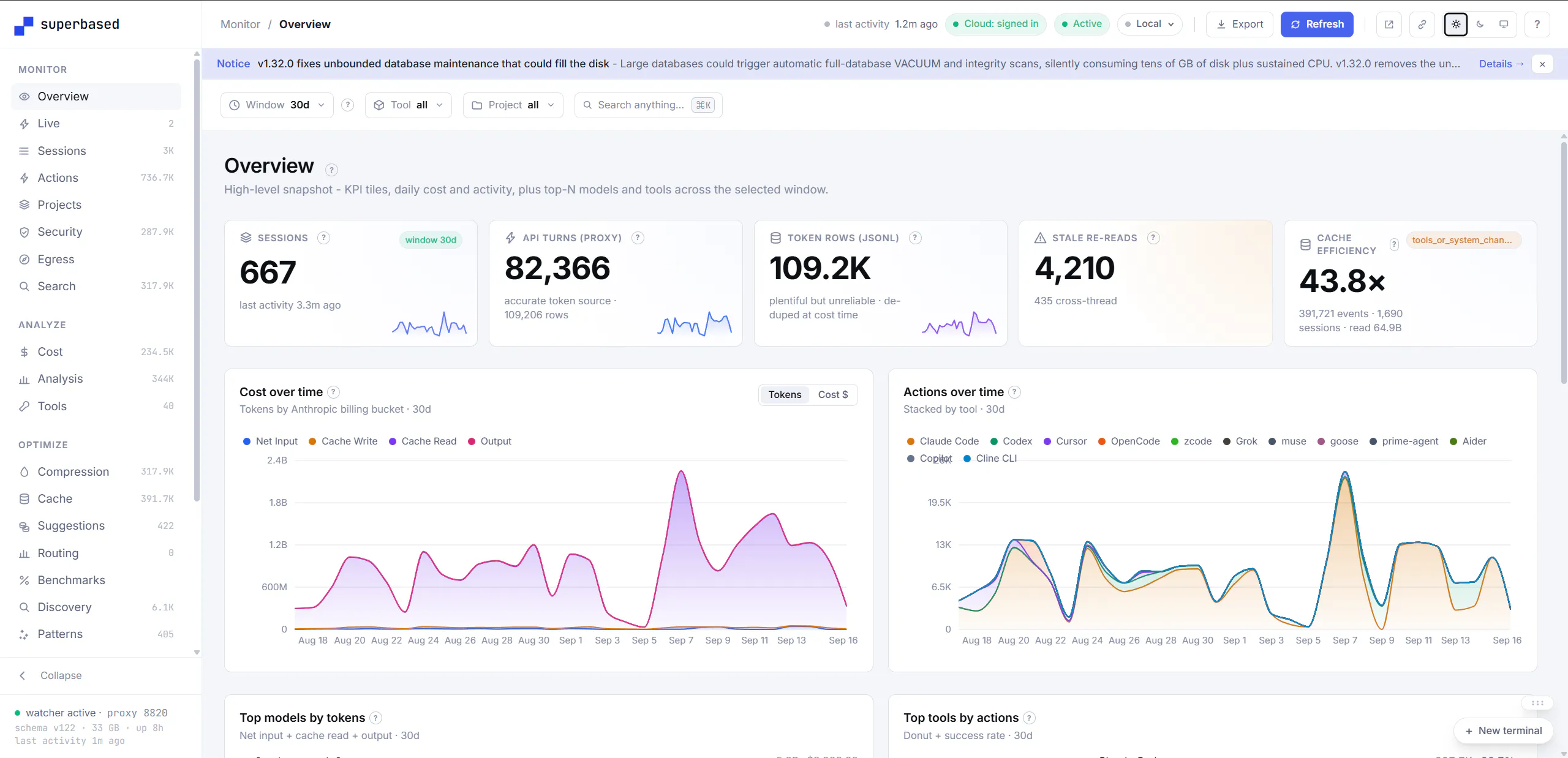The image size is (1568, 758).
Task: Click the Net Input blue legend swatch
Action: (x=247, y=441)
